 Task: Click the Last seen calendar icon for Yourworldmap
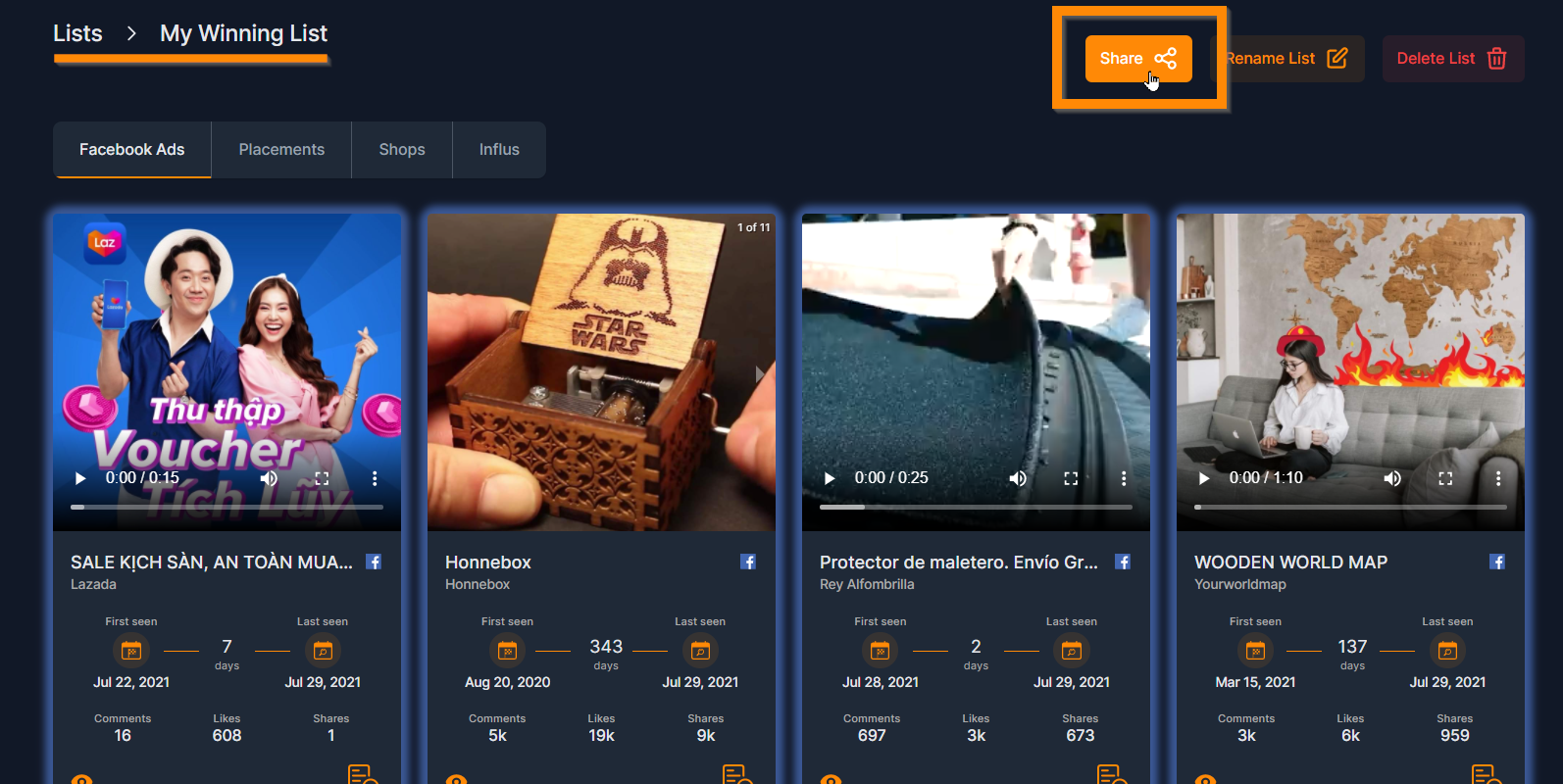pos(1447,650)
